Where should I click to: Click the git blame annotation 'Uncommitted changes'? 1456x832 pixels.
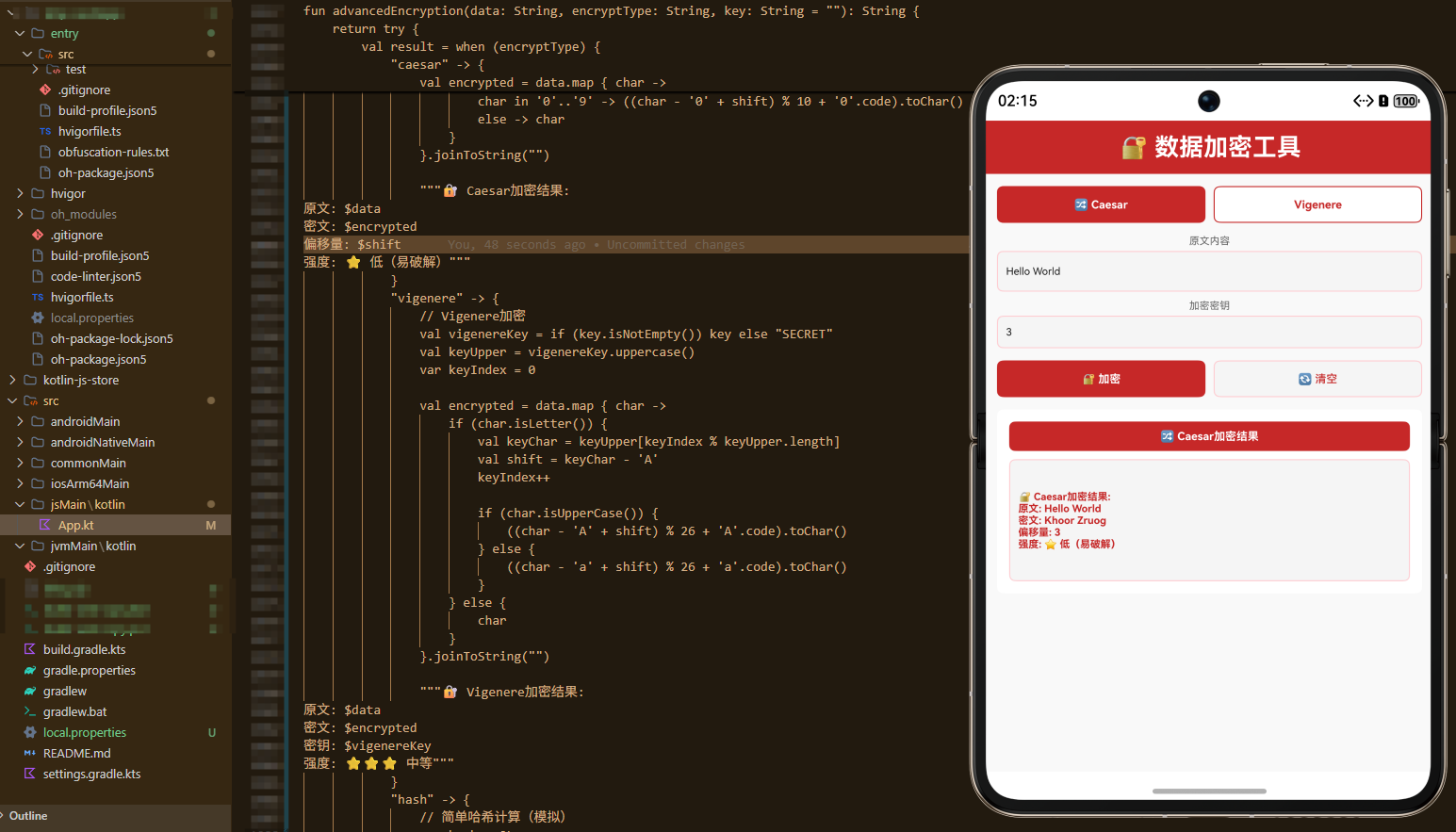click(676, 245)
